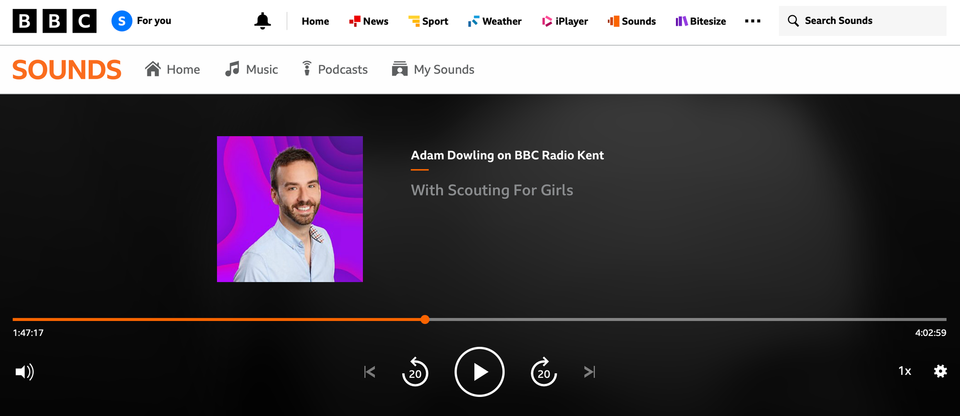
Task: Mute the volume speaker icon
Action: tap(24, 372)
